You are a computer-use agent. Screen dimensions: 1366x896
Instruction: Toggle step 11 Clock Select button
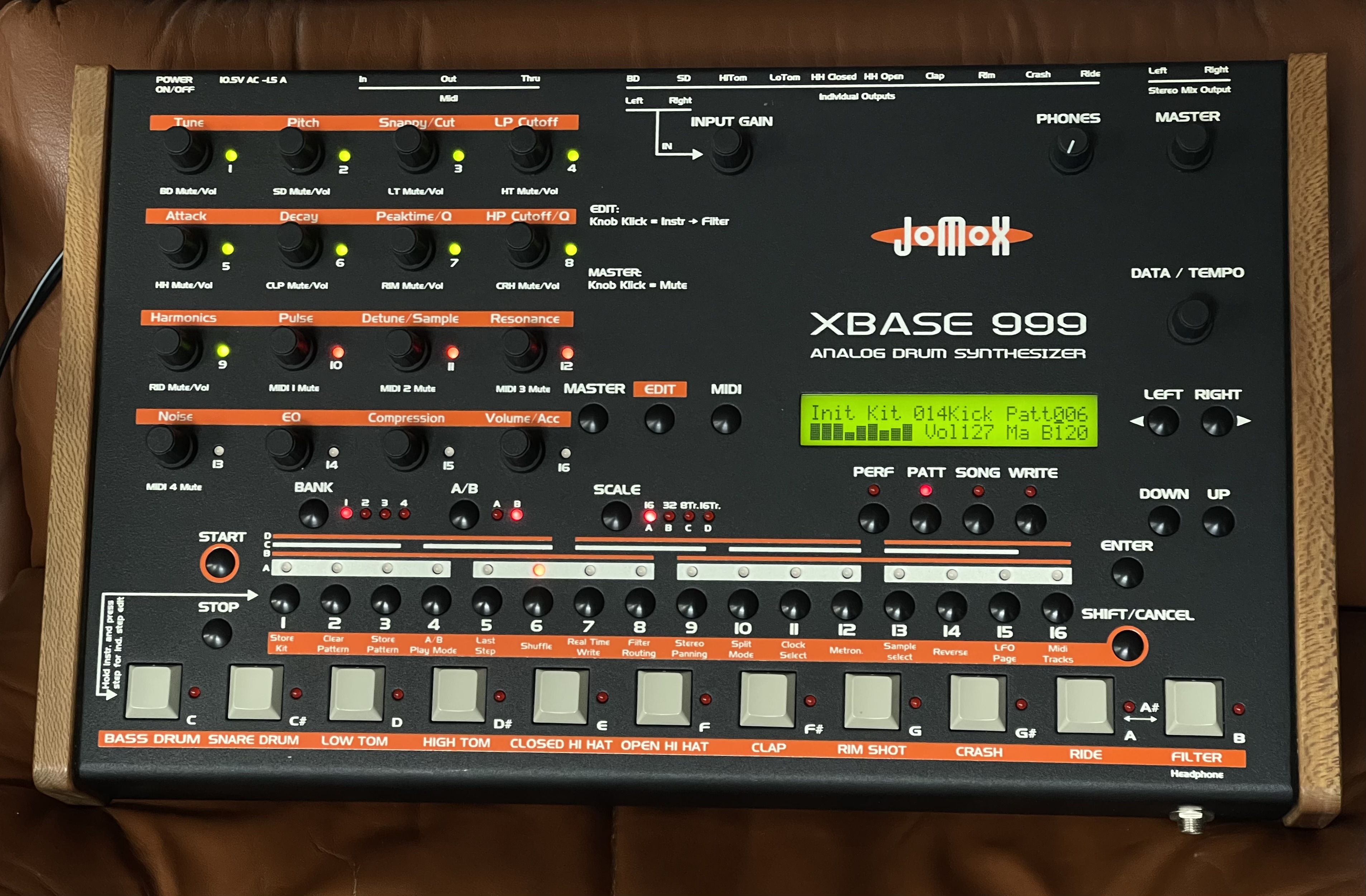(795, 605)
